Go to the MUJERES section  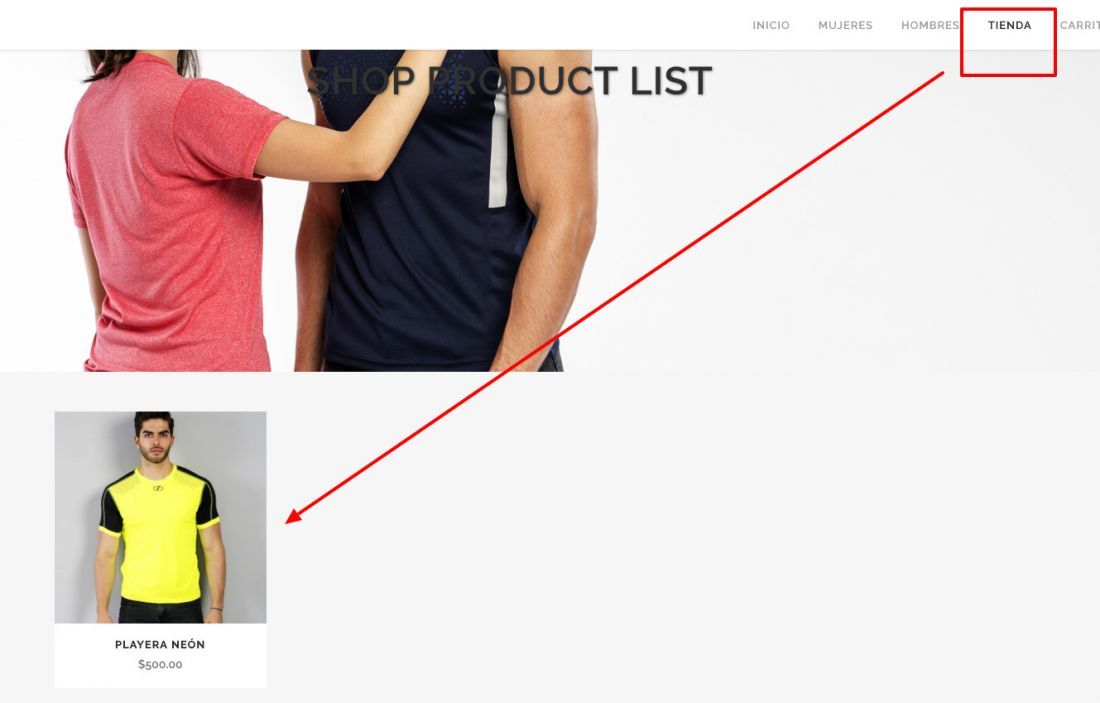845,25
